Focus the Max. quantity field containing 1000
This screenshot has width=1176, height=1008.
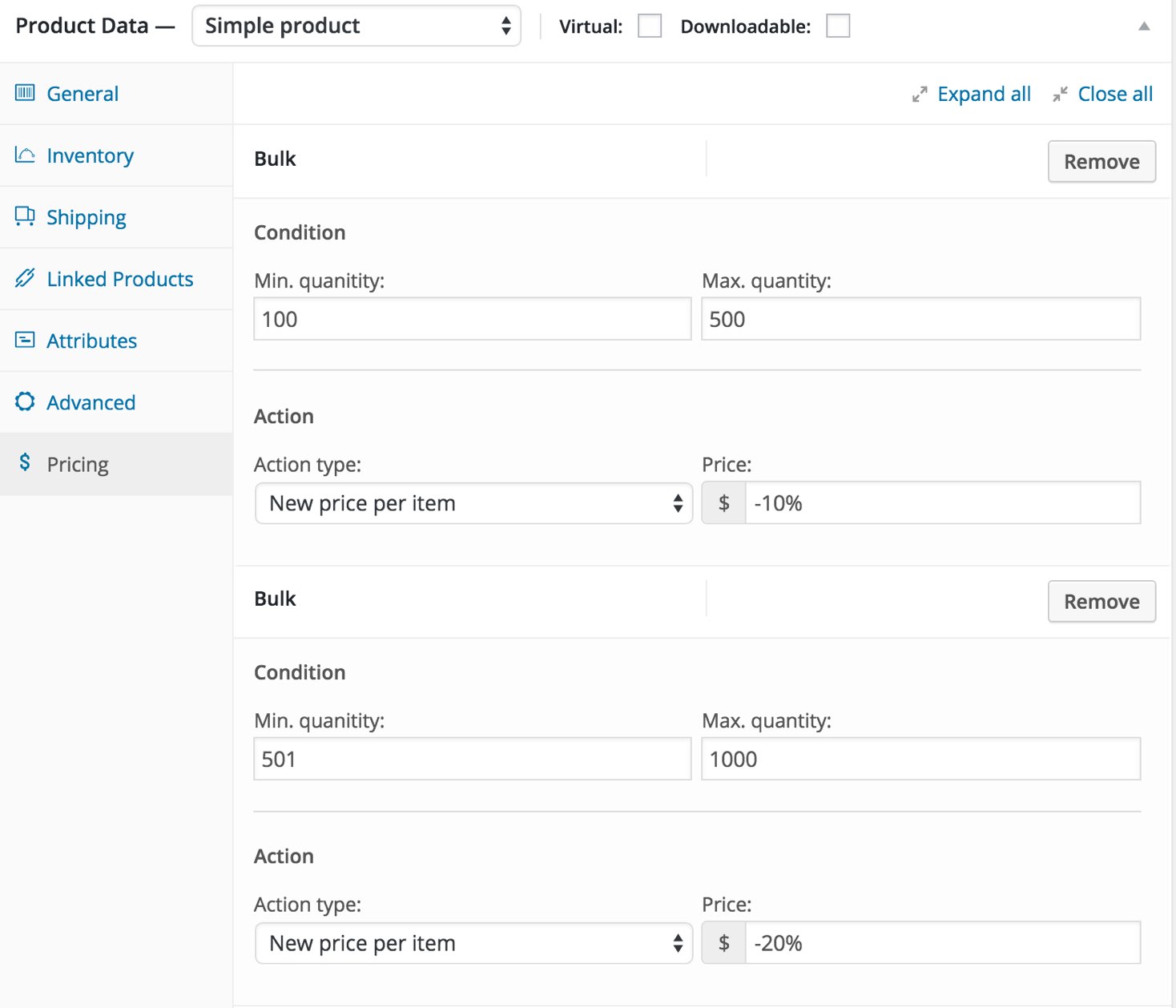(x=920, y=759)
